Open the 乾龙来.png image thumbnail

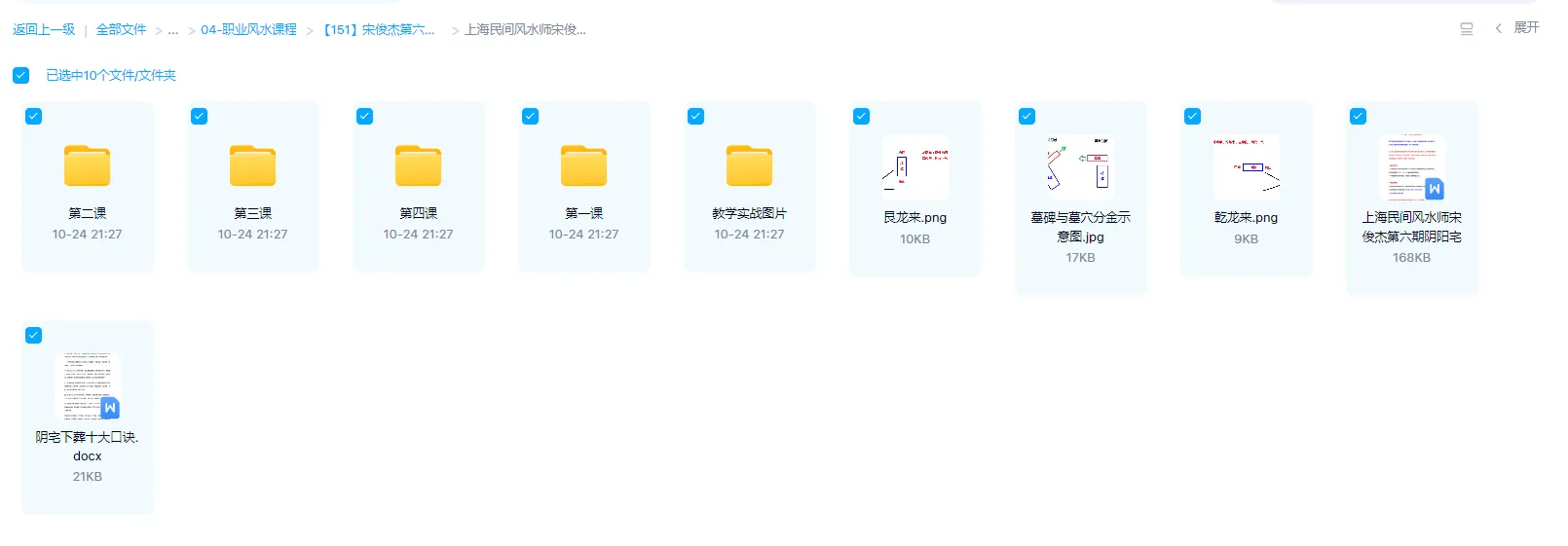coord(1247,167)
